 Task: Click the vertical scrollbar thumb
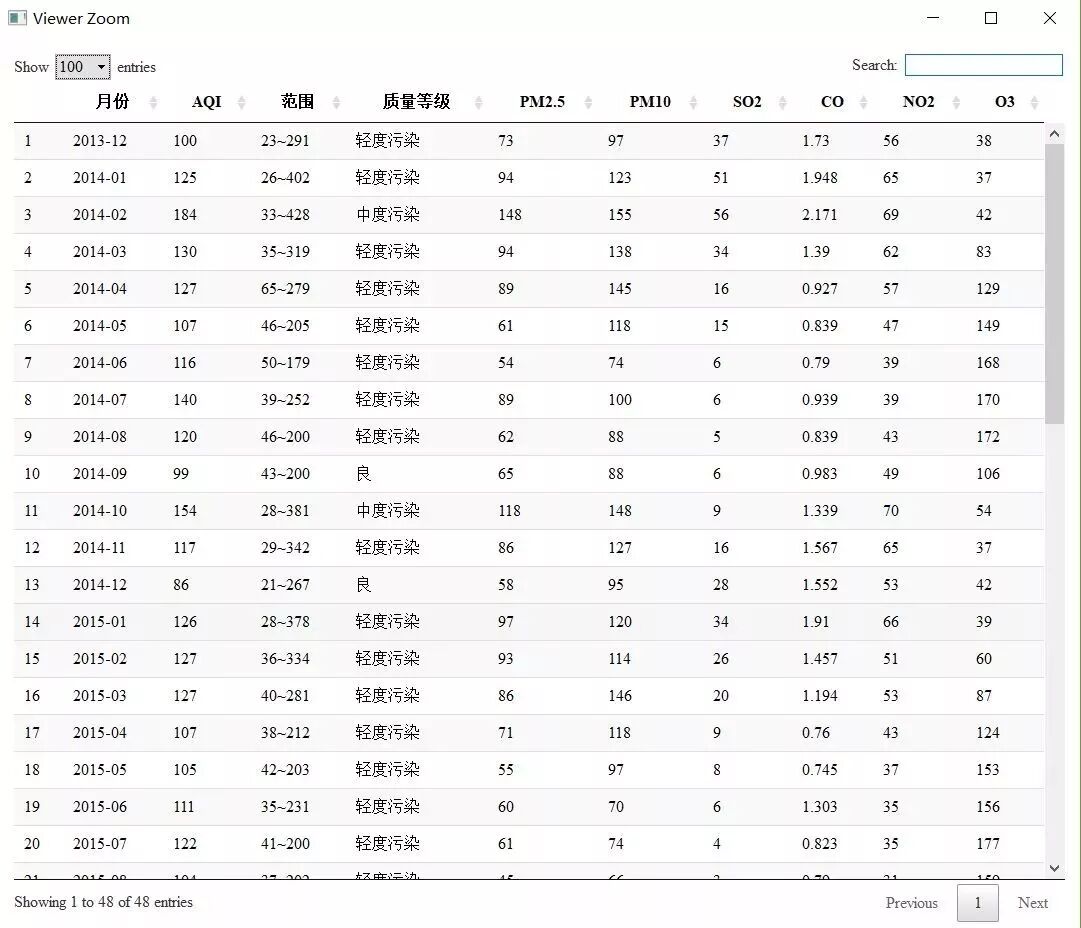(x=1054, y=283)
